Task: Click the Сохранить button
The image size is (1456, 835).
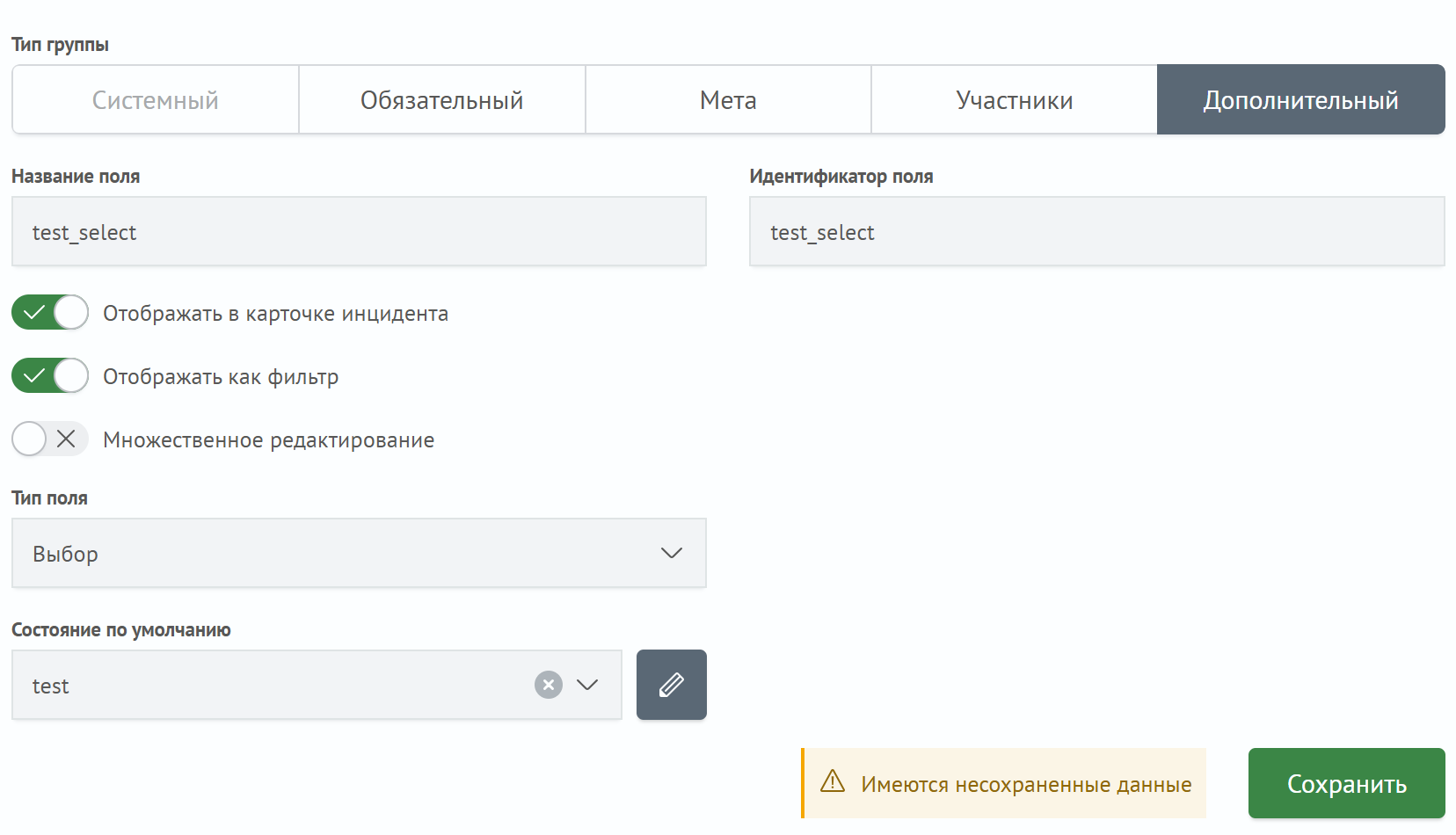Action: tap(1345, 782)
